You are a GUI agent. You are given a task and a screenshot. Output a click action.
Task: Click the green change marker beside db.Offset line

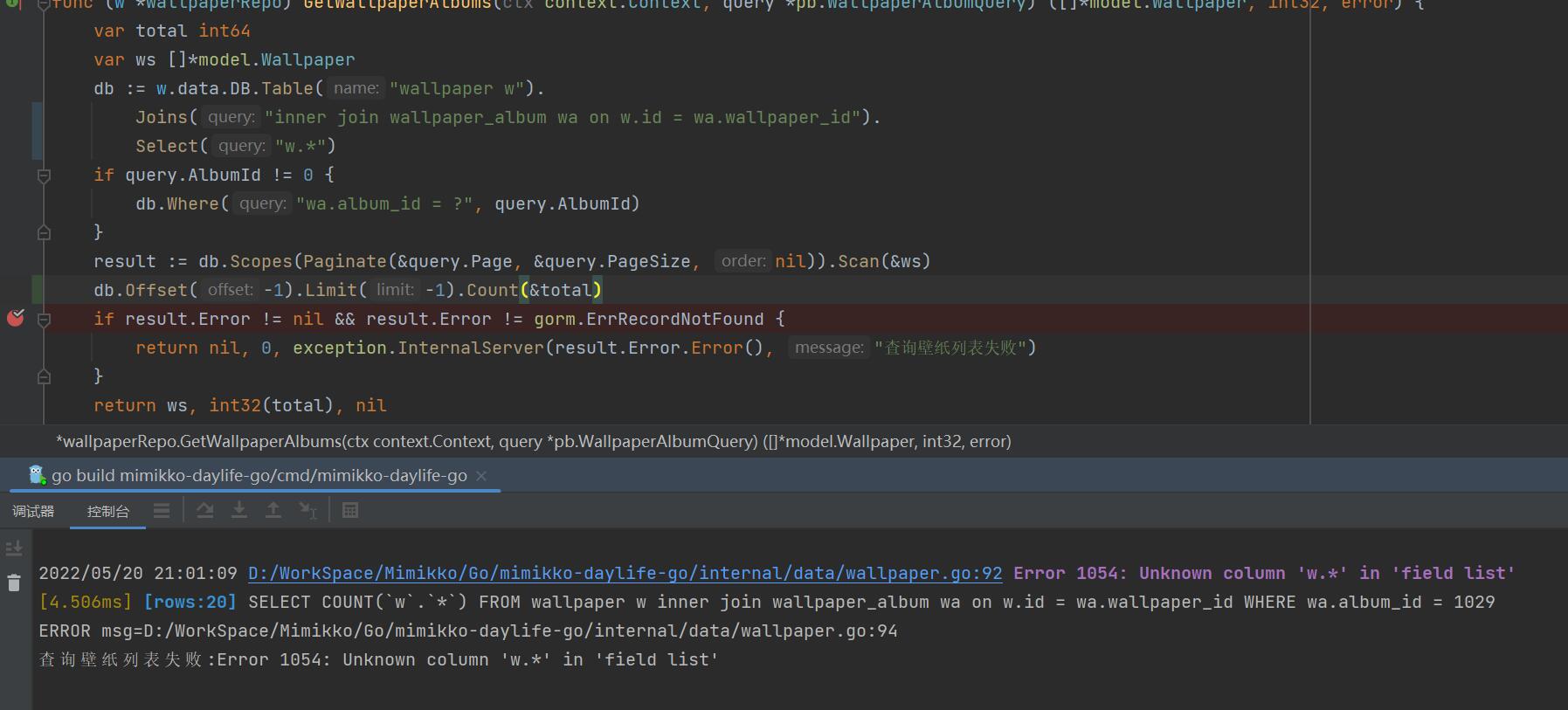pyautogui.click(x=37, y=290)
